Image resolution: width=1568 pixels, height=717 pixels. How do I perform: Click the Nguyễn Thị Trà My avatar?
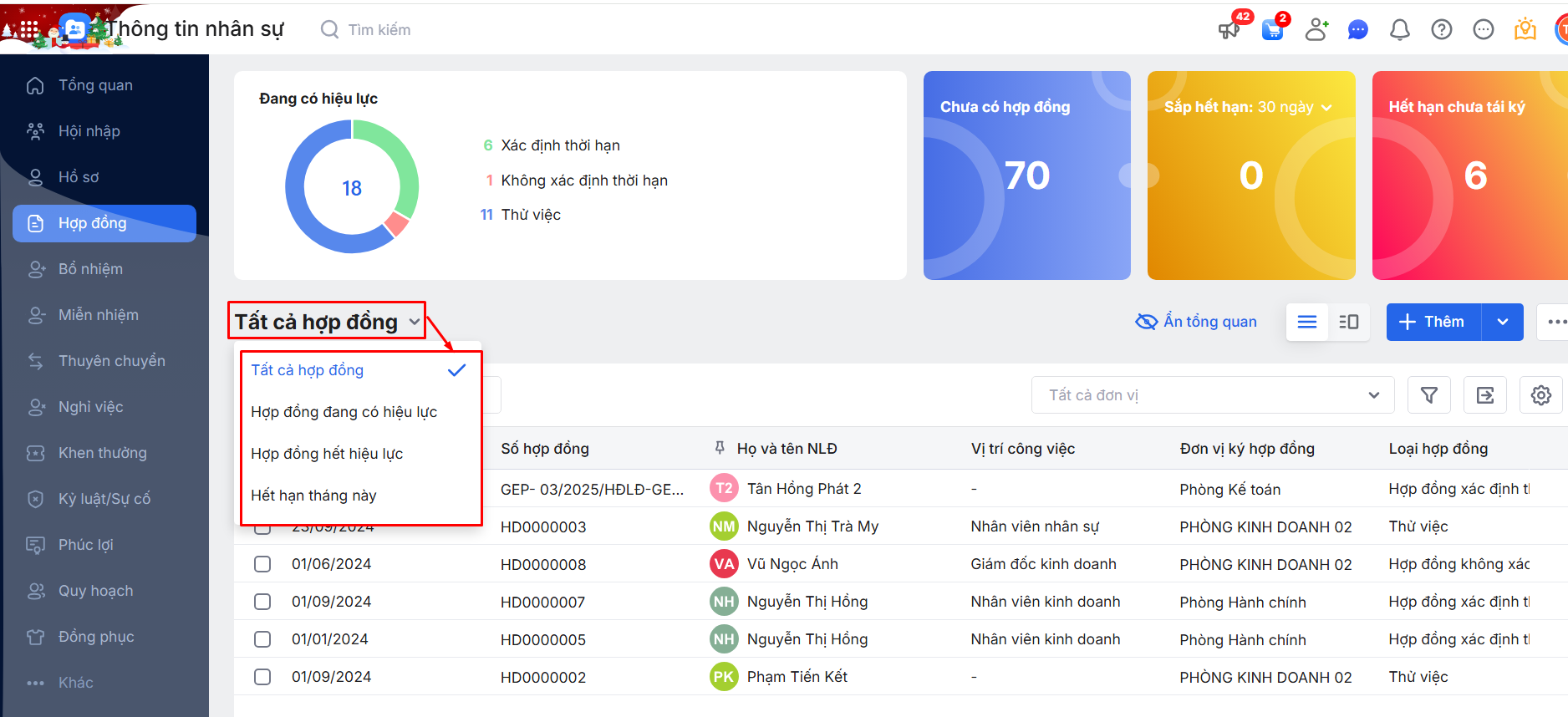724,526
